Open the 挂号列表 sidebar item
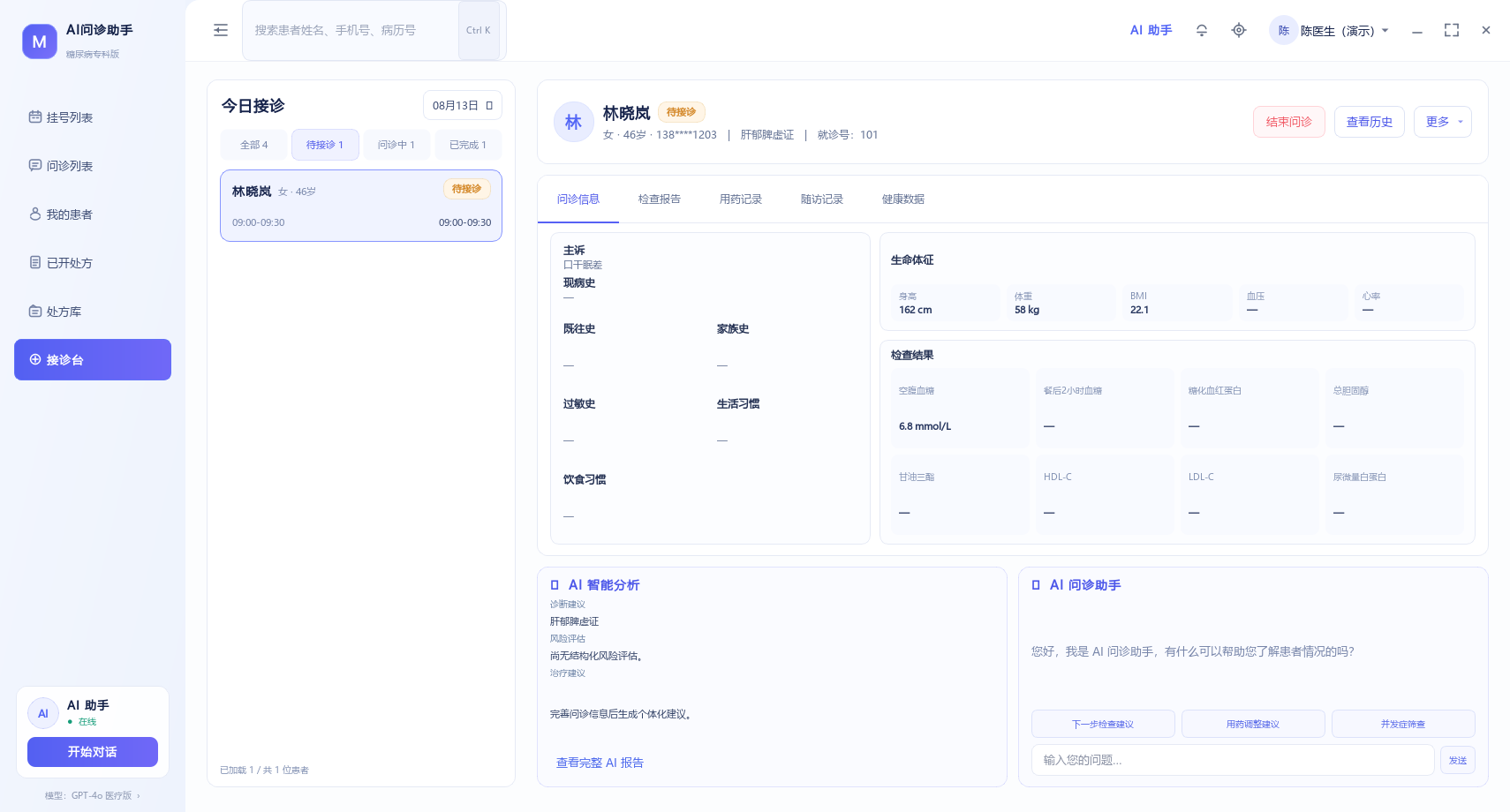The height and width of the screenshot is (812, 1510). pyautogui.click(x=93, y=117)
